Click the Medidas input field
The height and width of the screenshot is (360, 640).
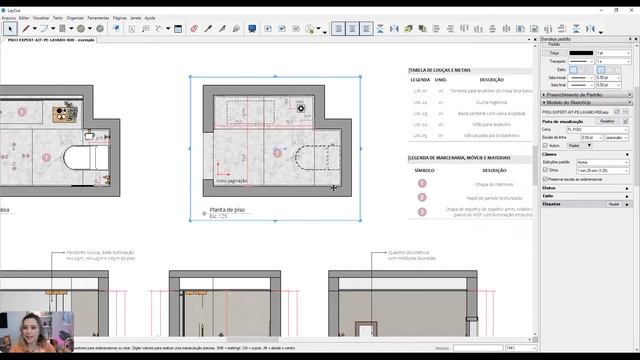click(478, 348)
